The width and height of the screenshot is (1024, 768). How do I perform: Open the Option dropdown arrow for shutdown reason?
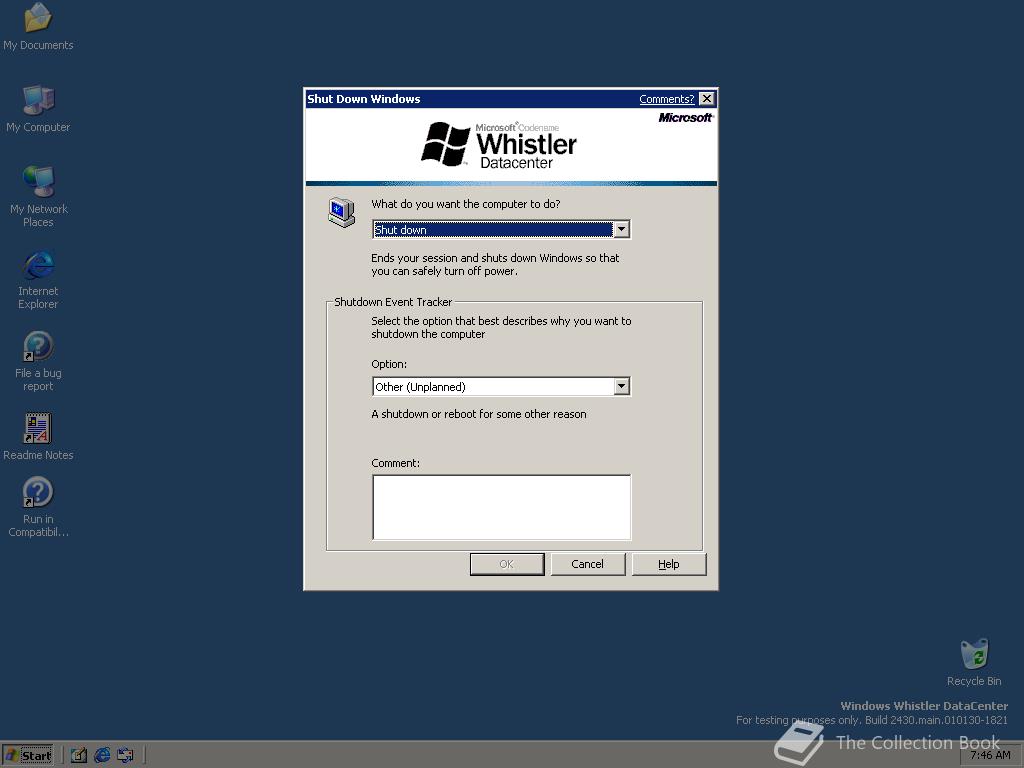click(622, 387)
